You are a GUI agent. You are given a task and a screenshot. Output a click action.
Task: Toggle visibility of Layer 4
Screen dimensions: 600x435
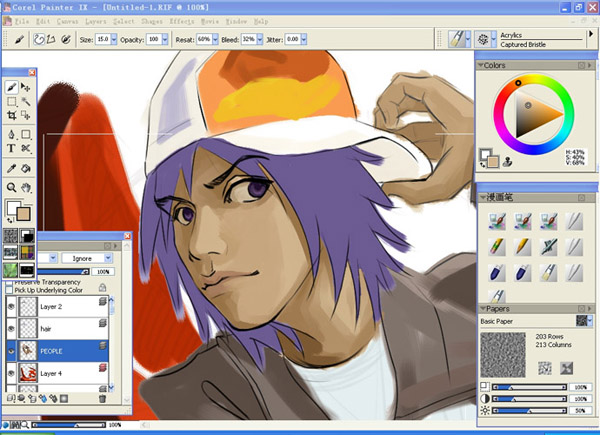tap(11, 374)
